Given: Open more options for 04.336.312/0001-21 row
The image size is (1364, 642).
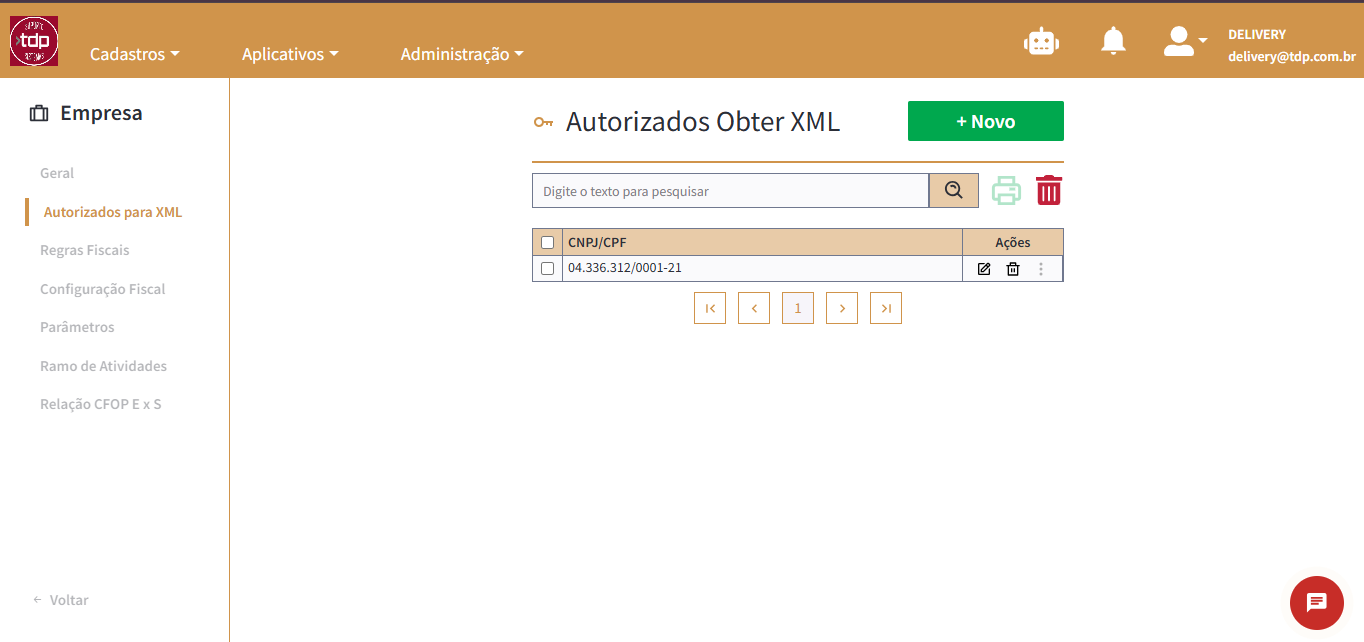Looking at the screenshot, I should 1041,269.
